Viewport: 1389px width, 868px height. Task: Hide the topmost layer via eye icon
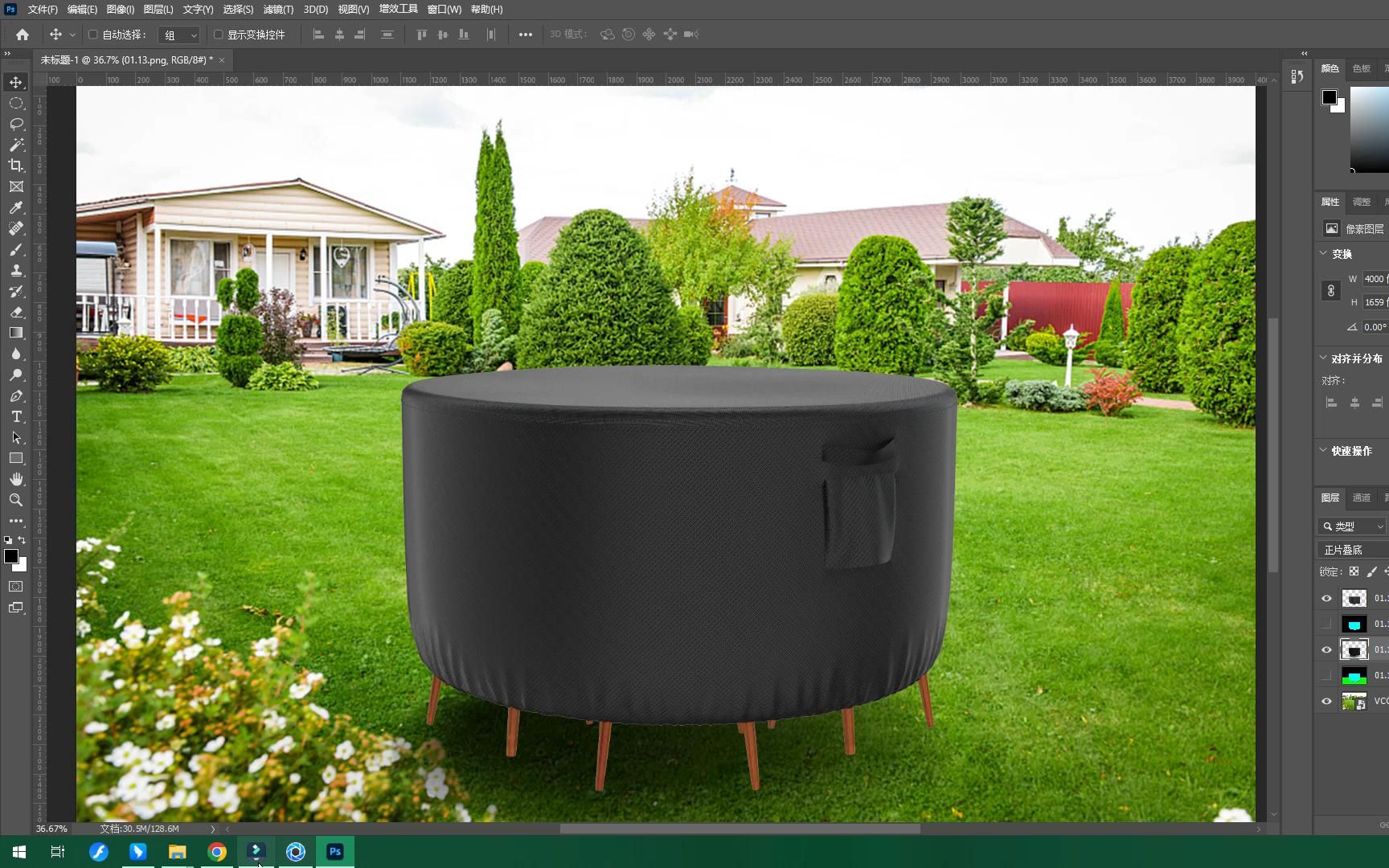[x=1326, y=598]
